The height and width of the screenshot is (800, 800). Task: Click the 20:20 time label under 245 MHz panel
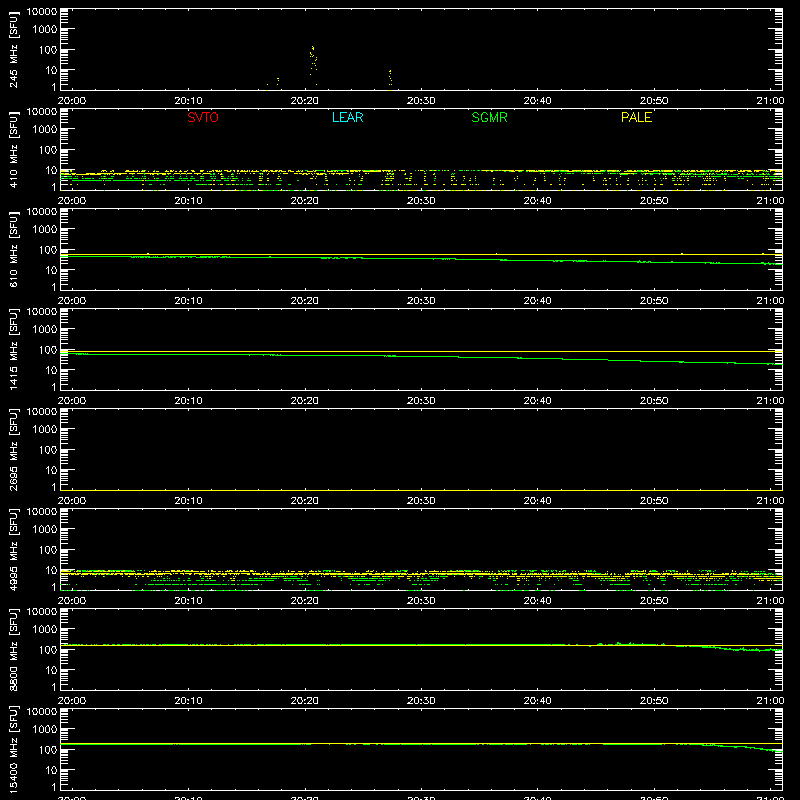tap(305, 101)
